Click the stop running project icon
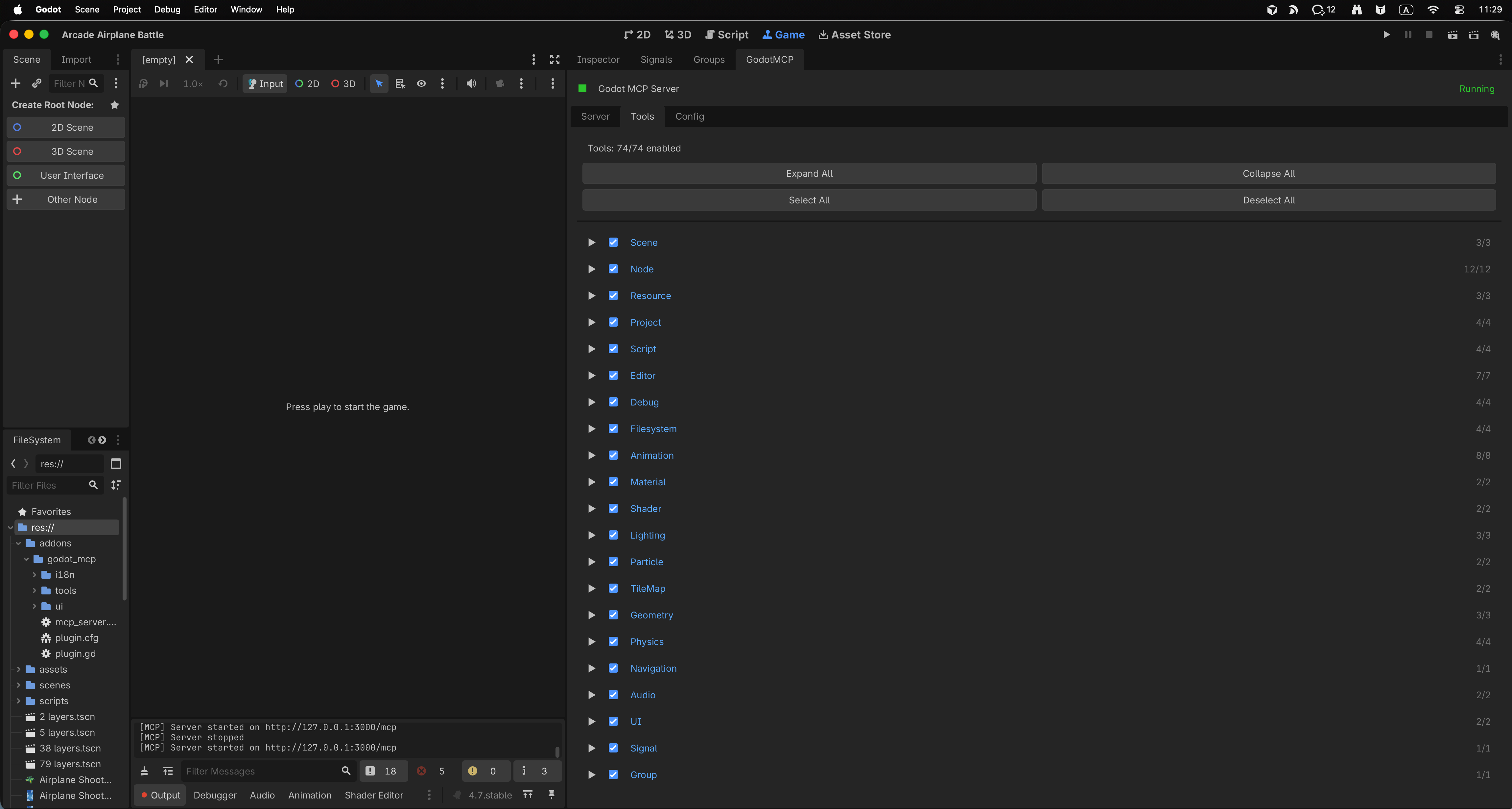The image size is (1512, 809). coord(1429,35)
